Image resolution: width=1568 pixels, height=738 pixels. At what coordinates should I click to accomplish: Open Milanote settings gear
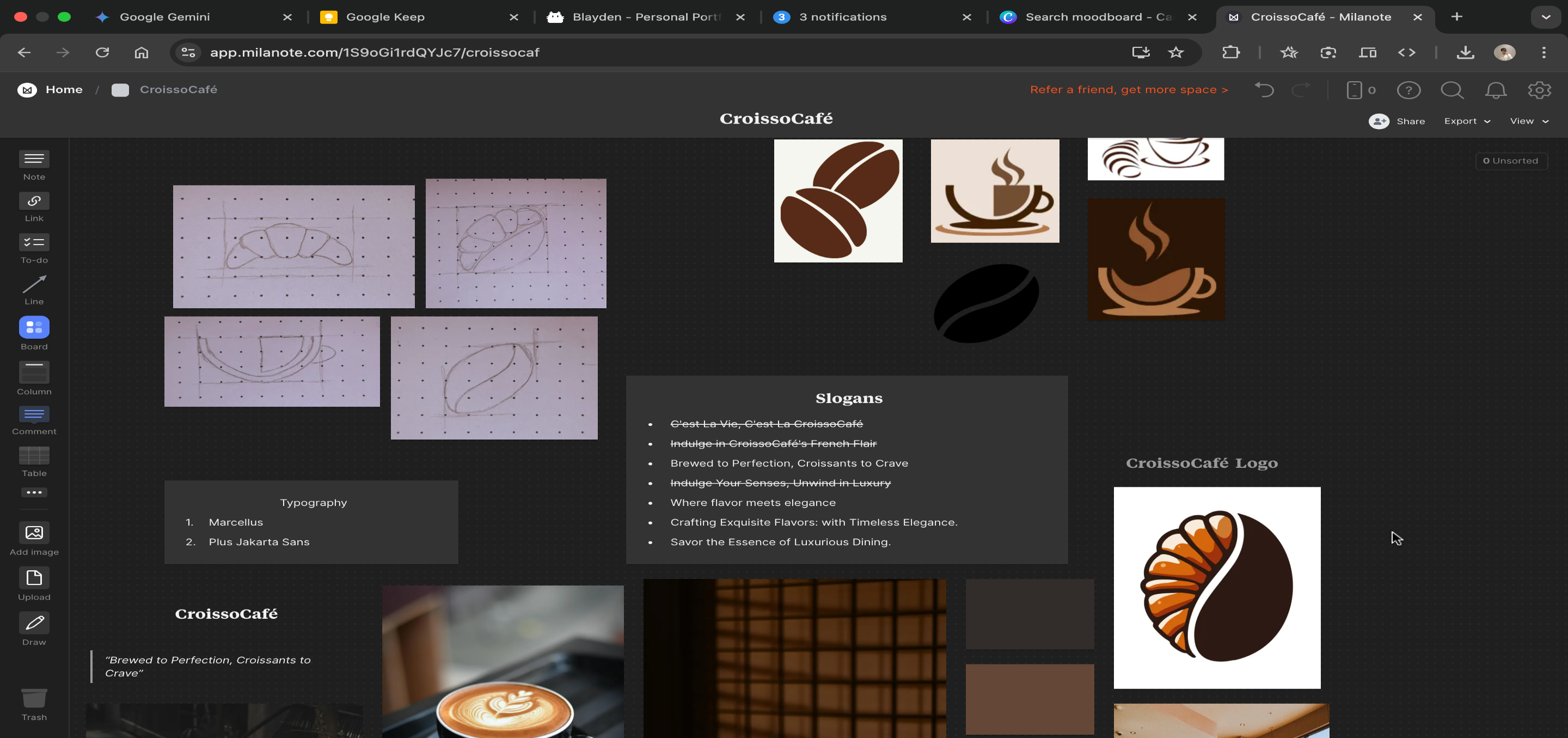1539,90
